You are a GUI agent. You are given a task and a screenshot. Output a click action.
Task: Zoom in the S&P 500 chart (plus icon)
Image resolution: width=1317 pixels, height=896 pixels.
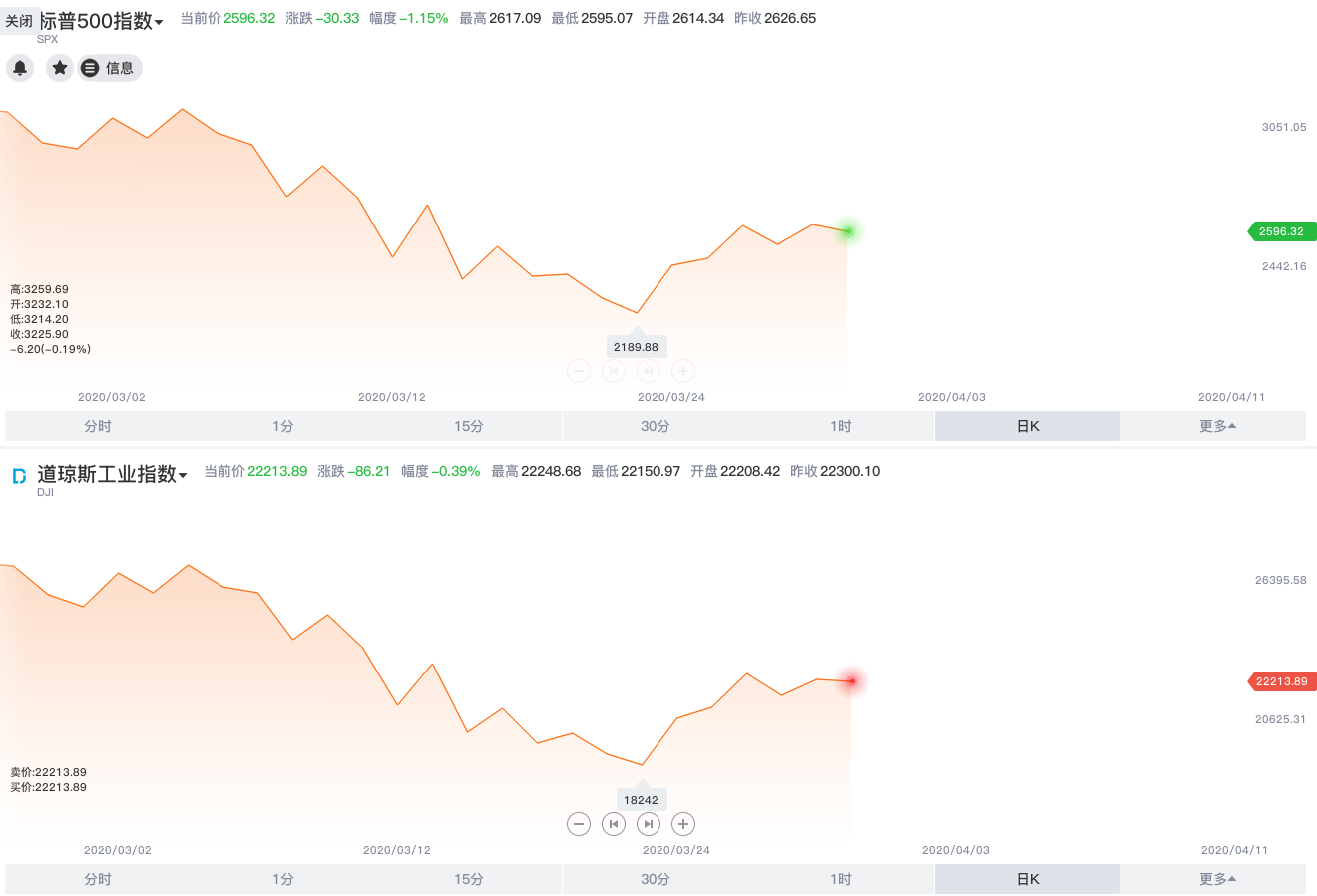point(683,371)
